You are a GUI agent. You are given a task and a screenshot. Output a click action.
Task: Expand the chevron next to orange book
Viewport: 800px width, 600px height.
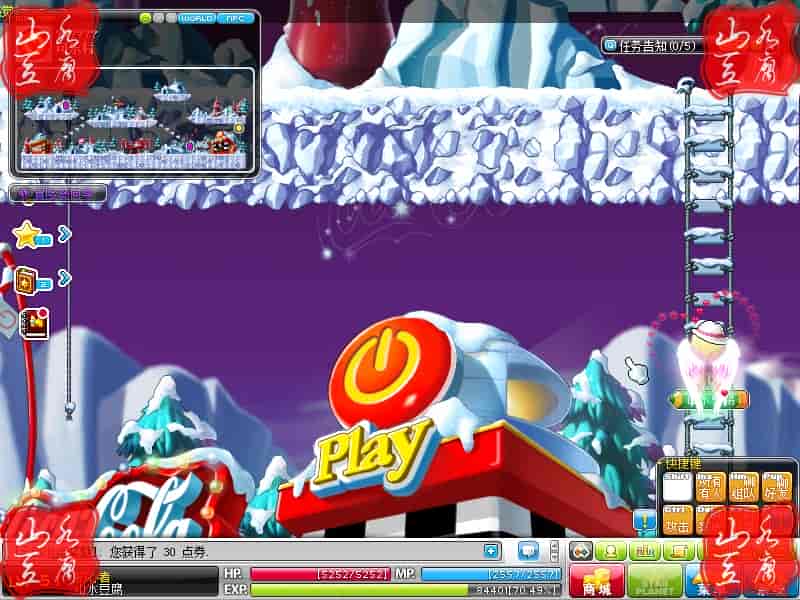pyautogui.click(x=64, y=278)
